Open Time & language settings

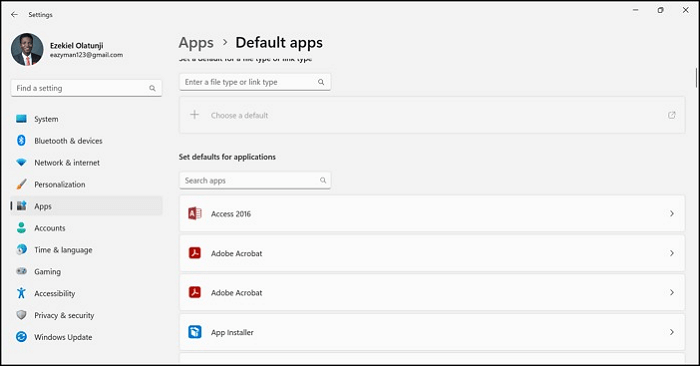coord(86,250)
